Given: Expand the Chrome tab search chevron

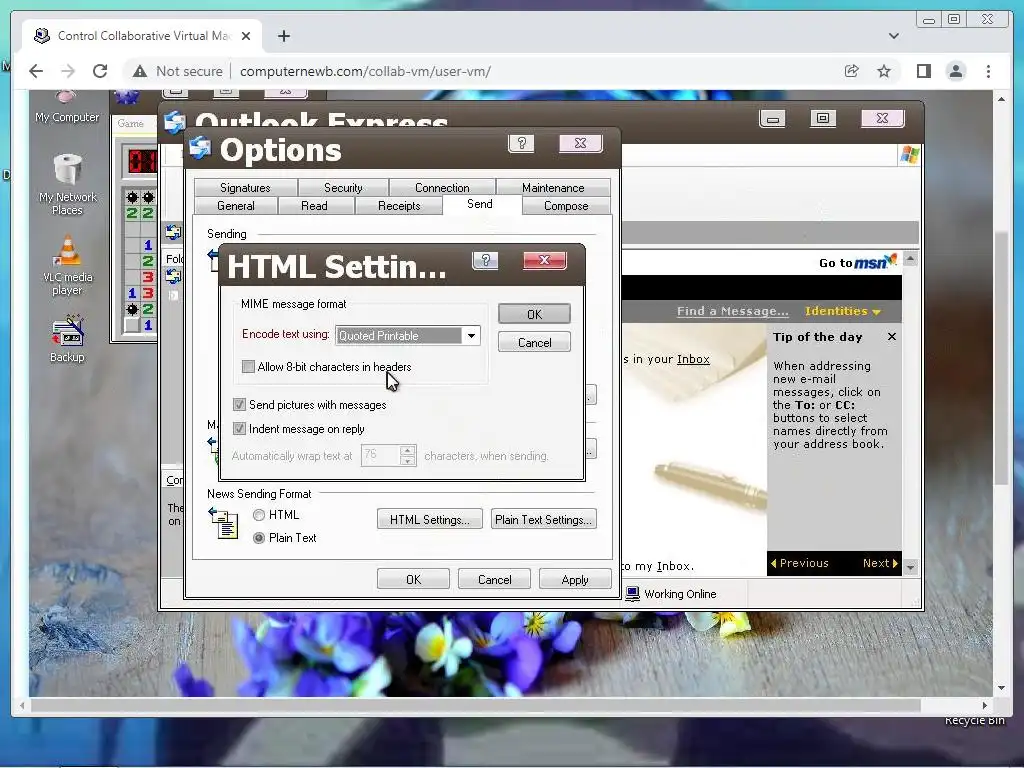Looking at the screenshot, I should (894, 36).
